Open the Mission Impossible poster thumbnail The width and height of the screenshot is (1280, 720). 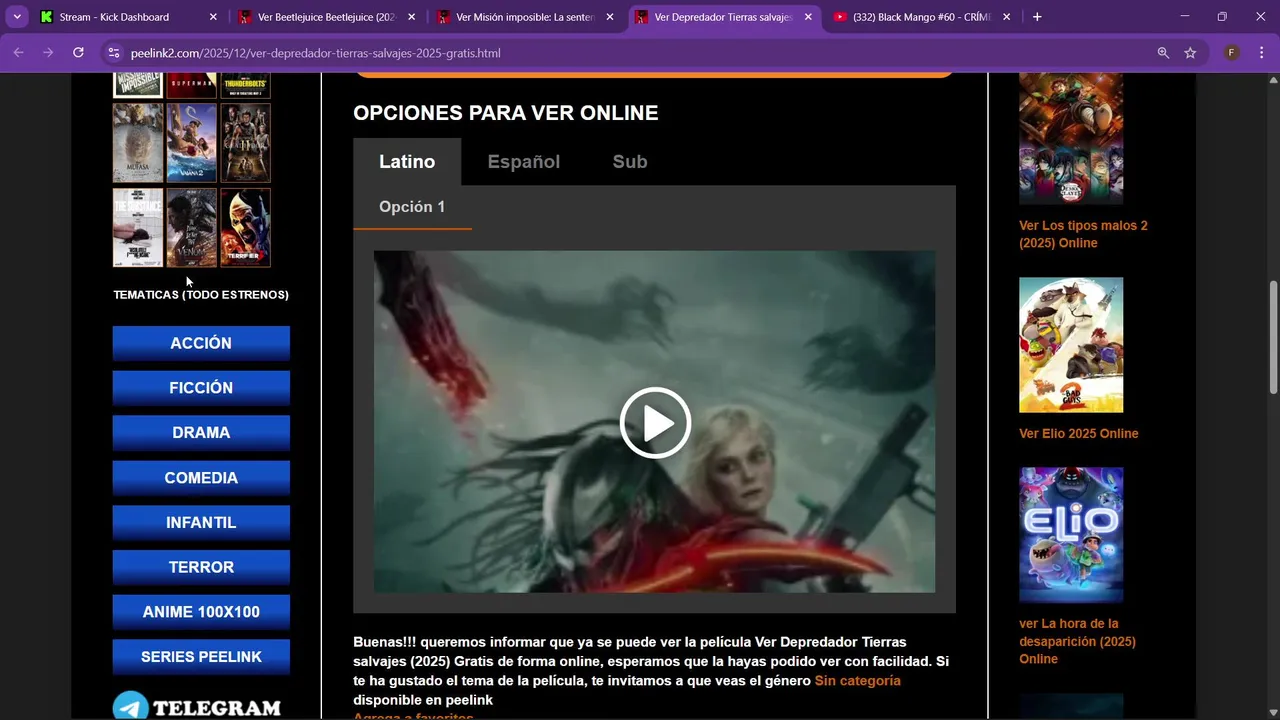138,85
